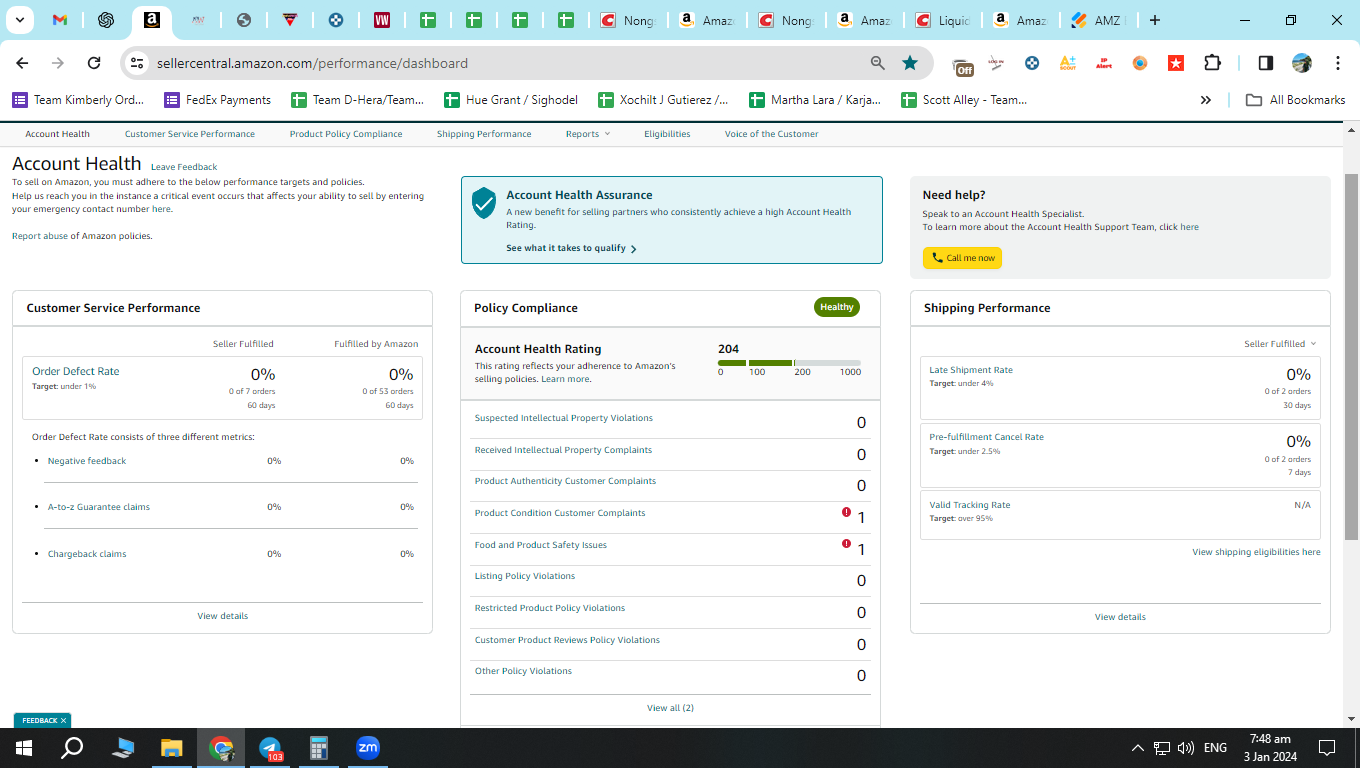Expand 'See what it takes to qualify'

coord(571,248)
